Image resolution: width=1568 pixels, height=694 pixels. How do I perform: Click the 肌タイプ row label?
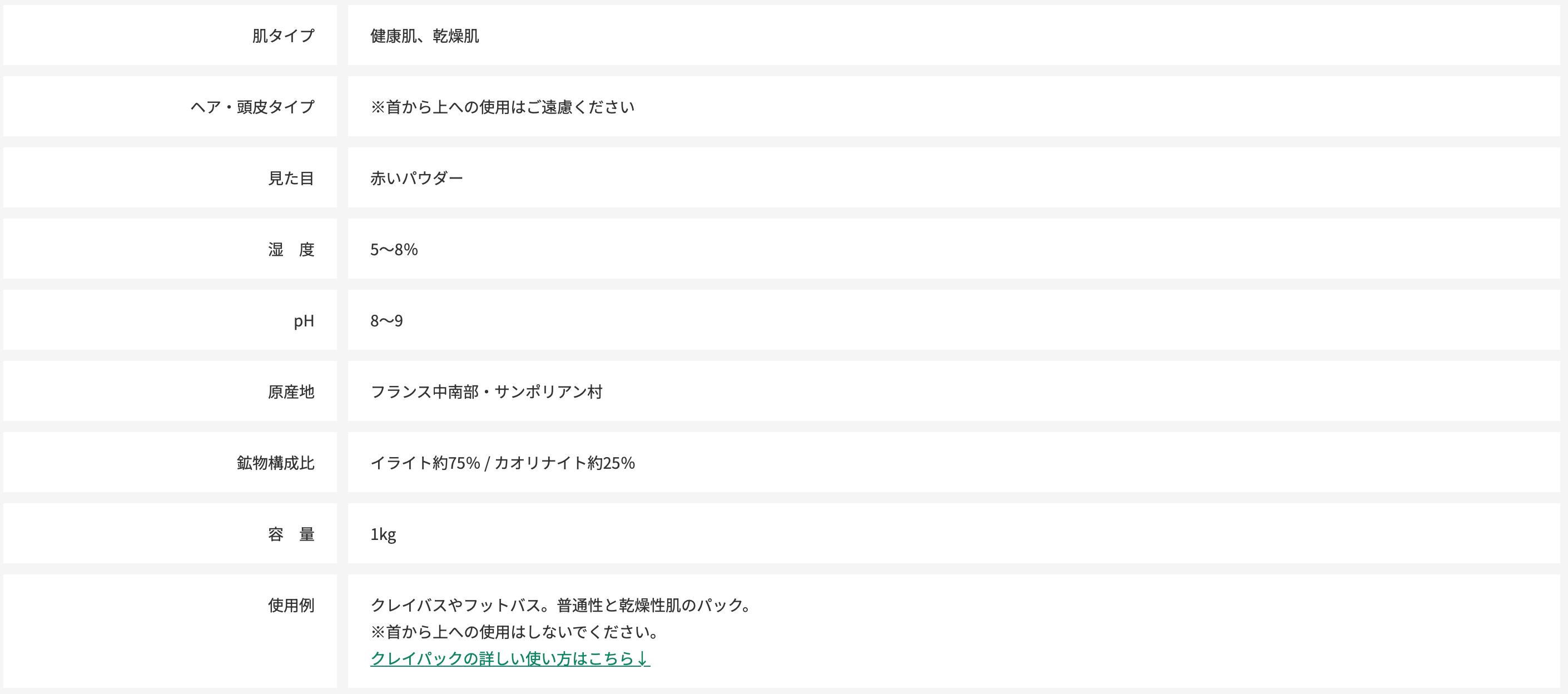pyautogui.click(x=283, y=36)
